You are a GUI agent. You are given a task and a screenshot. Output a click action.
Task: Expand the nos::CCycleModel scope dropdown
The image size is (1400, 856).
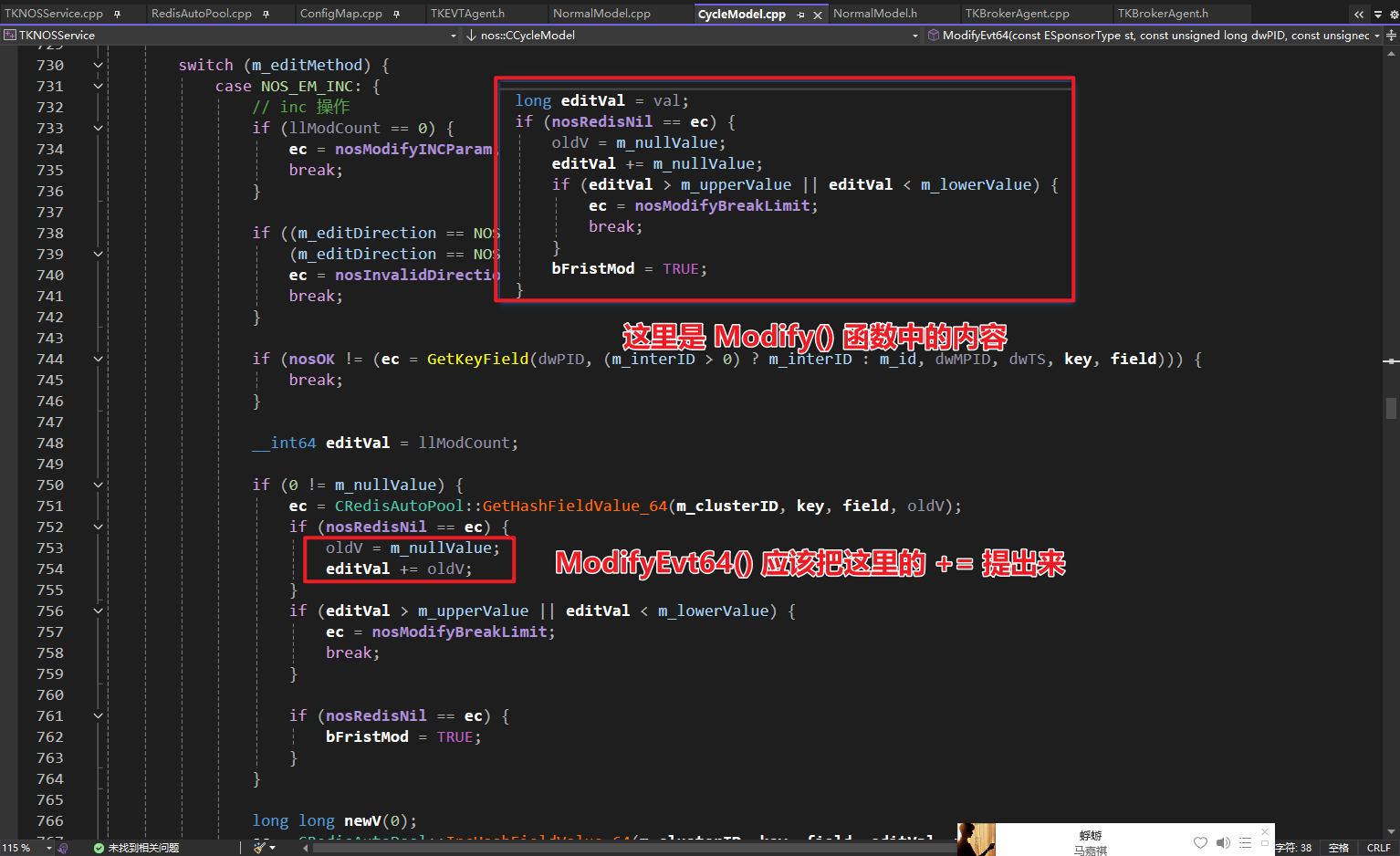[x=914, y=36]
